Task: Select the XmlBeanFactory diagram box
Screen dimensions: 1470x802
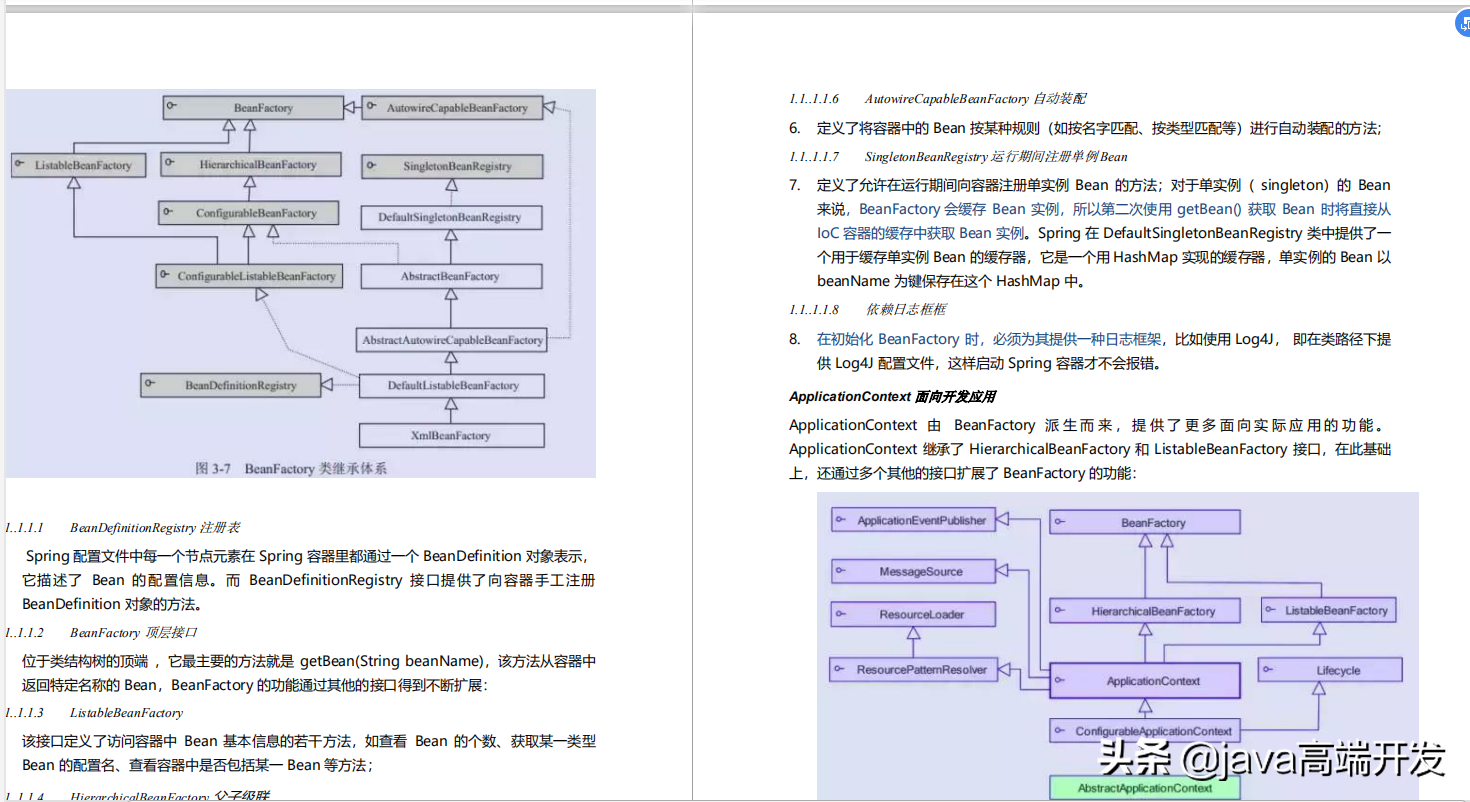Action: (x=452, y=435)
